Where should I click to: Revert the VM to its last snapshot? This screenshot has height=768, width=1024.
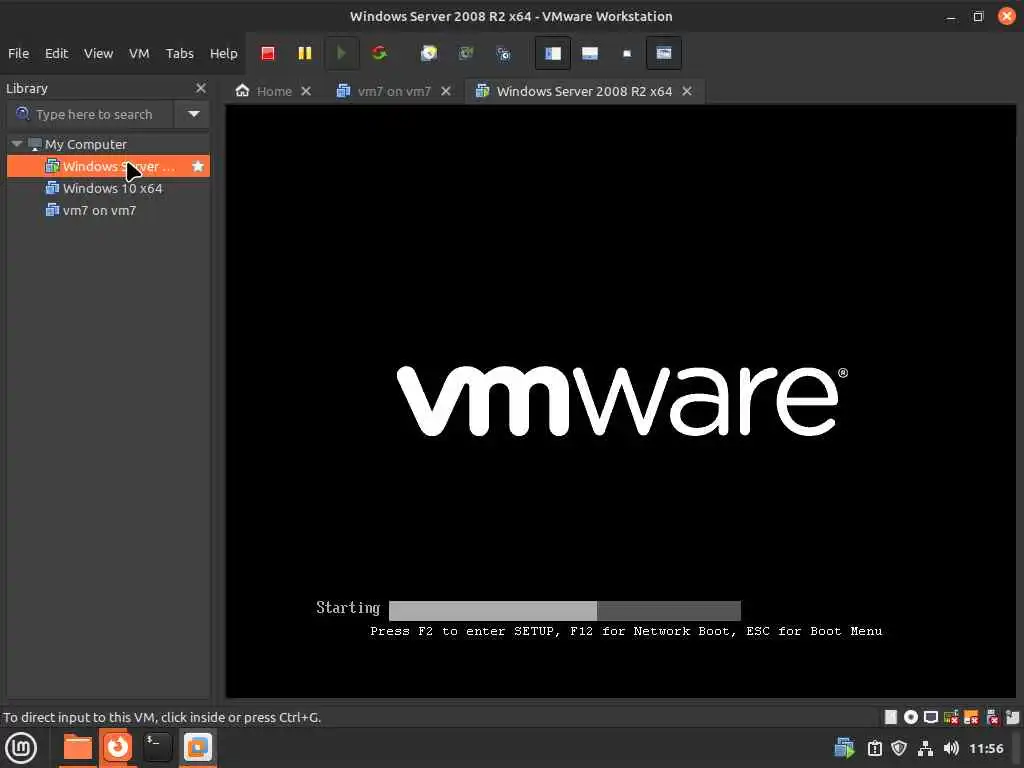(x=466, y=54)
